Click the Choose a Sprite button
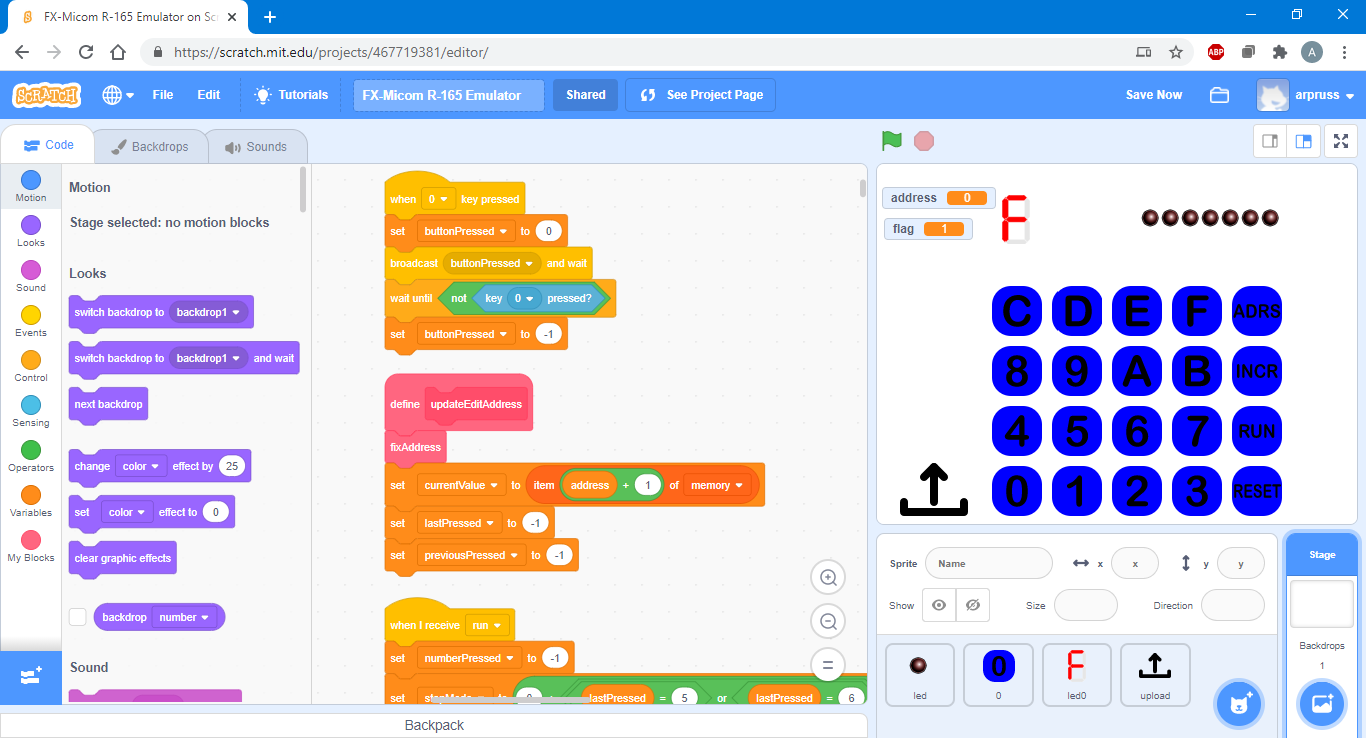The height and width of the screenshot is (738, 1366). coord(1239,703)
